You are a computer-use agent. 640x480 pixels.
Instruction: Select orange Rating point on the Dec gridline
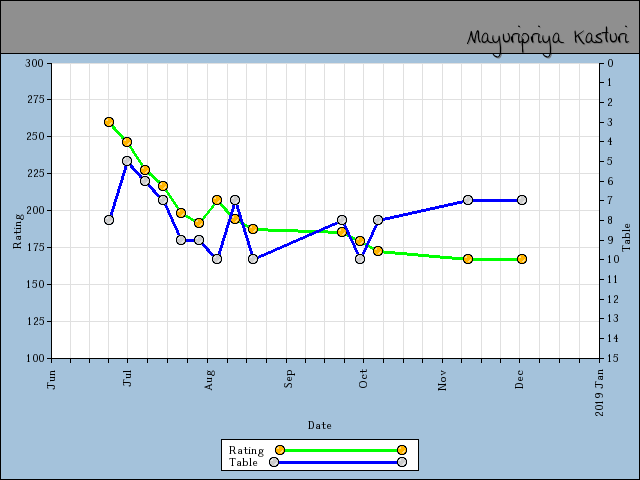click(x=522, y=259)
